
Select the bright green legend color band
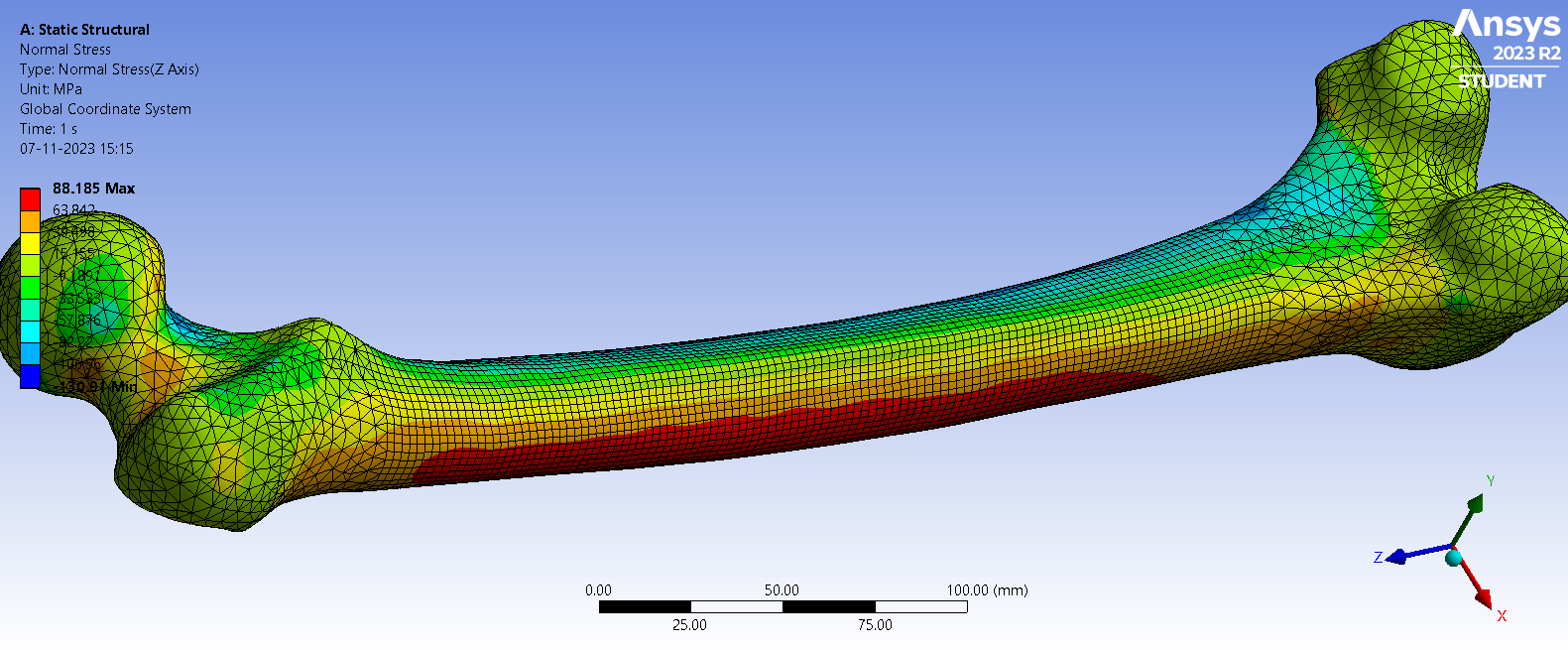pyautogui.click(x=30, y=288)
